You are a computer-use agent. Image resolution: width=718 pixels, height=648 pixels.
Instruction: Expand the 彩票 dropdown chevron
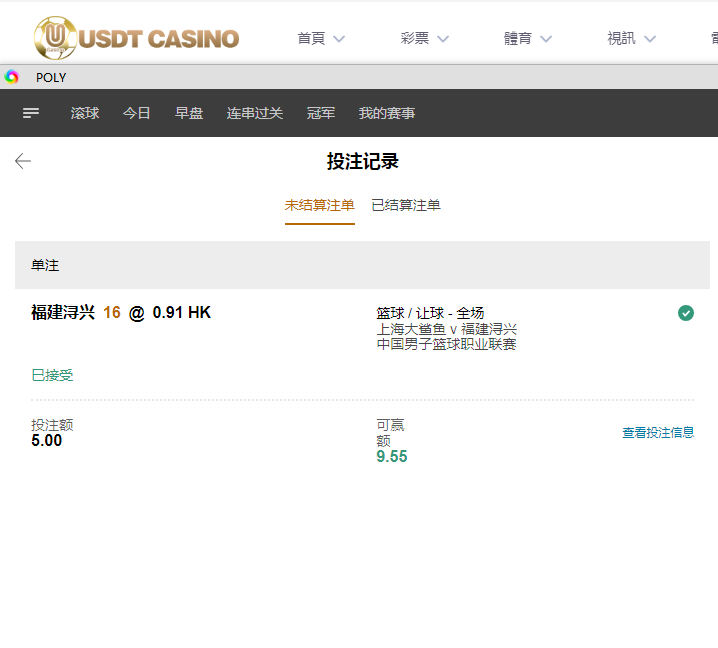[x=442, y=39]
